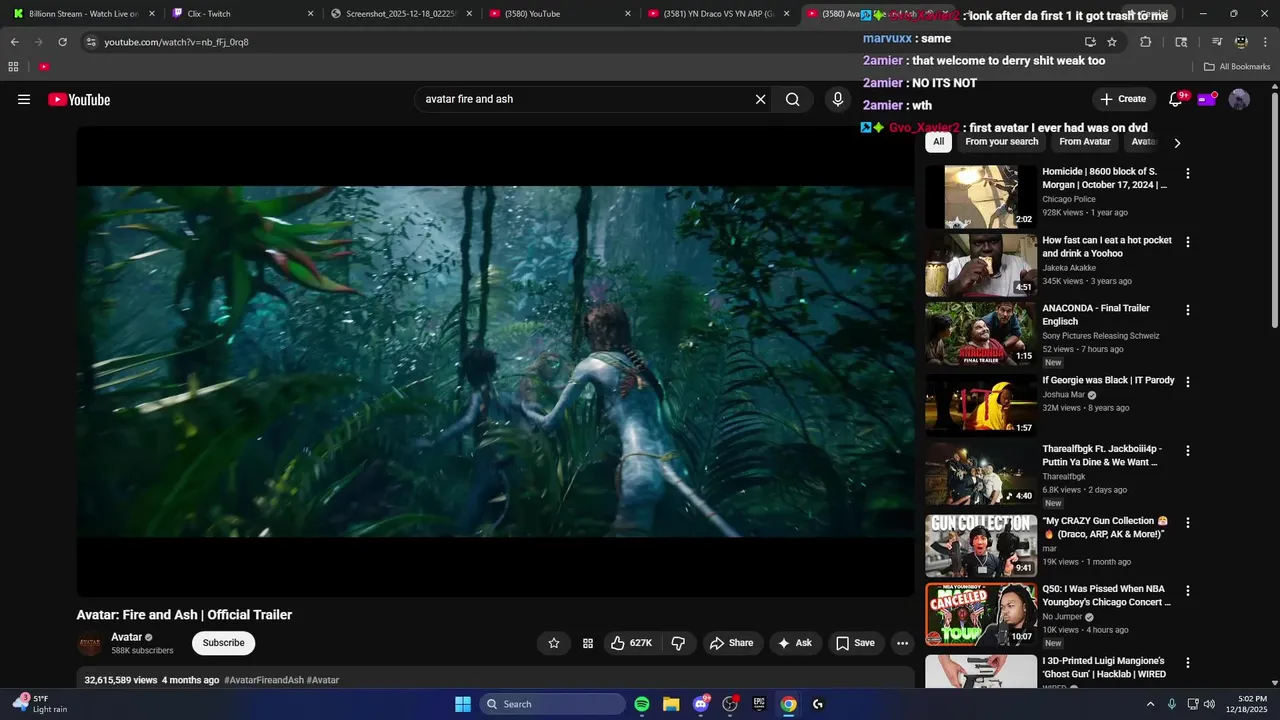Click the site information icon in address bar

click(x=91, y=42)
